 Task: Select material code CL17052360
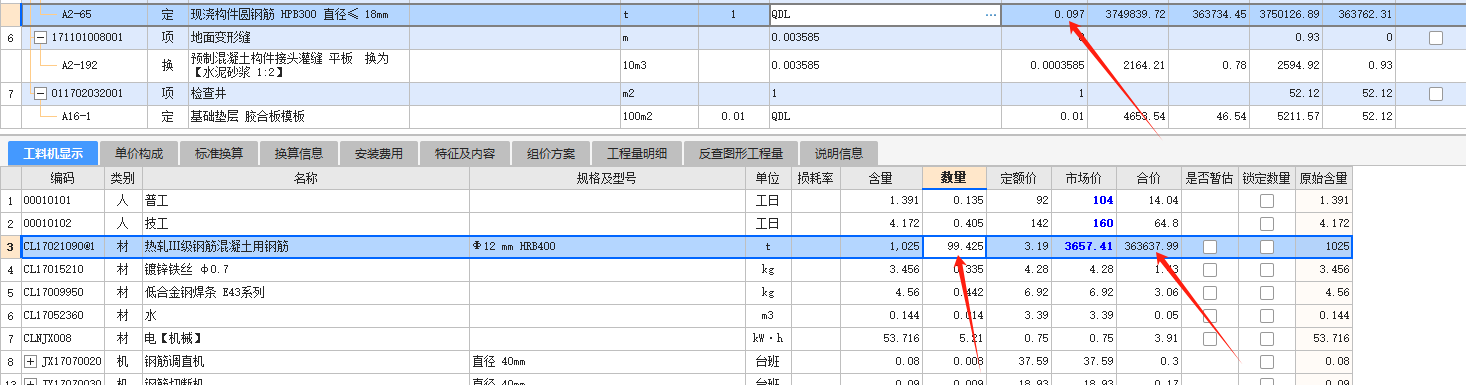click(63, 315)
